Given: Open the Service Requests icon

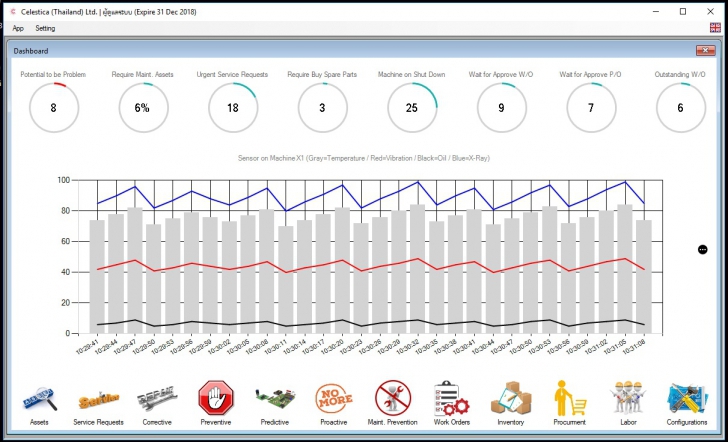Looking at the screenshot, I should coord(98,400).
